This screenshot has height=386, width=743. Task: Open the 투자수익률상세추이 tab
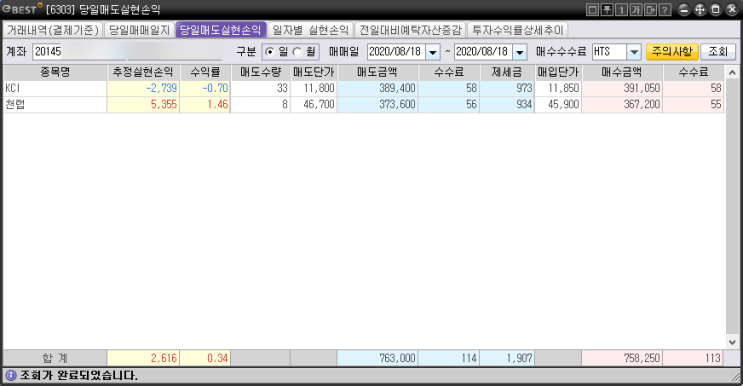click(x=518, y=30)
